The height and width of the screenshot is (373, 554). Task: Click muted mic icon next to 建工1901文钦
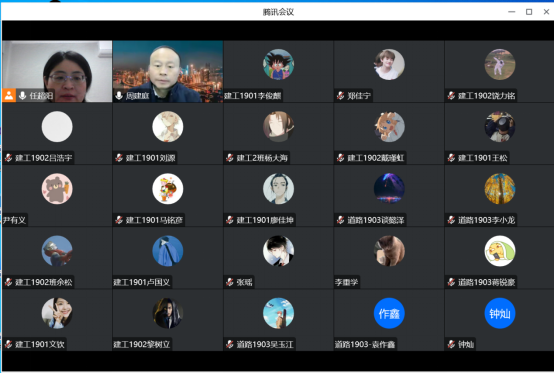click(8, 344)
